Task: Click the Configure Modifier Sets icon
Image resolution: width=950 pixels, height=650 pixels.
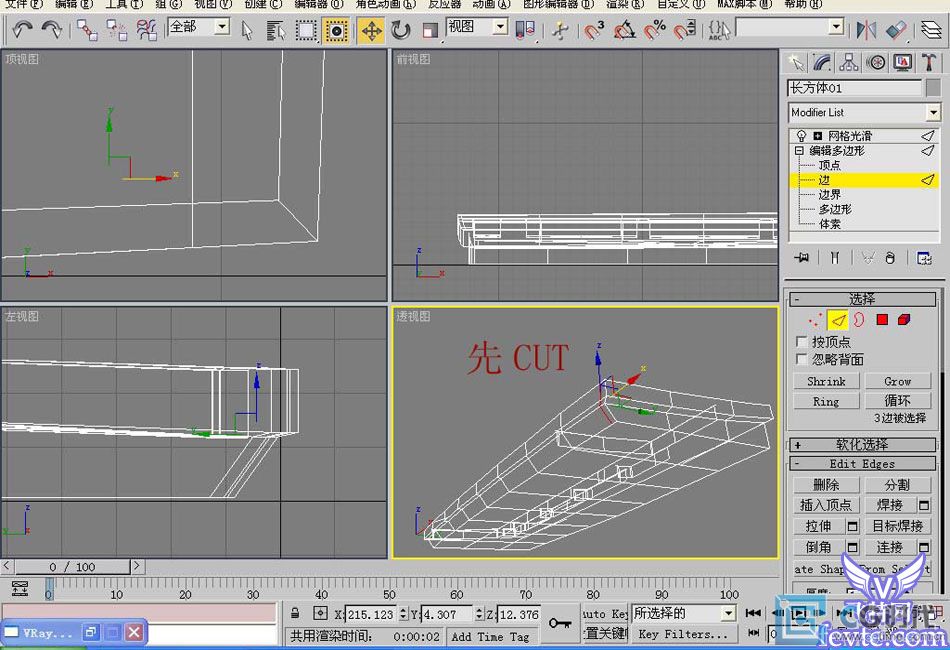Action: (924, 258)
